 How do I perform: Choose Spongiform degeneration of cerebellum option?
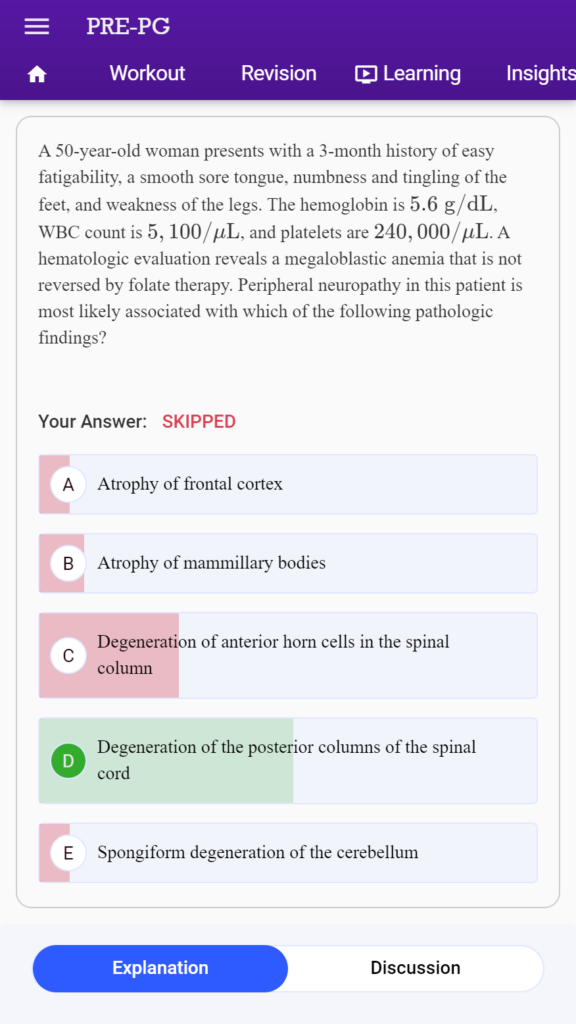click(x=288, y=853)
